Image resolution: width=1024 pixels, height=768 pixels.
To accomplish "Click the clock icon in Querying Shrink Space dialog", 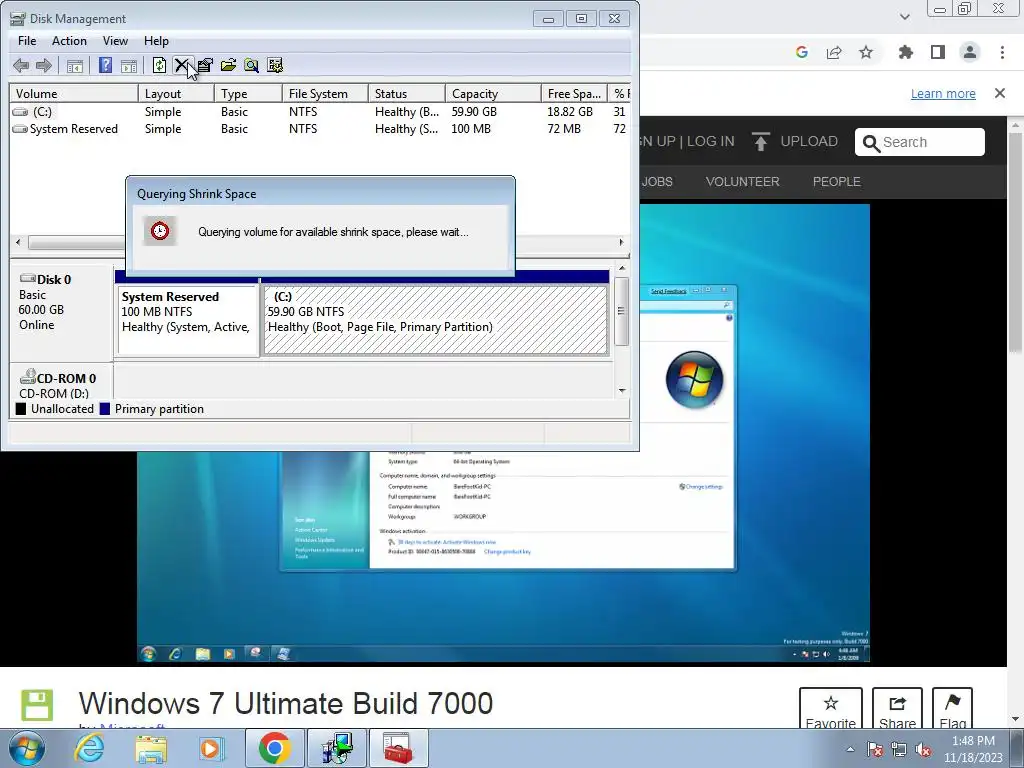I will tap(160, 231).
